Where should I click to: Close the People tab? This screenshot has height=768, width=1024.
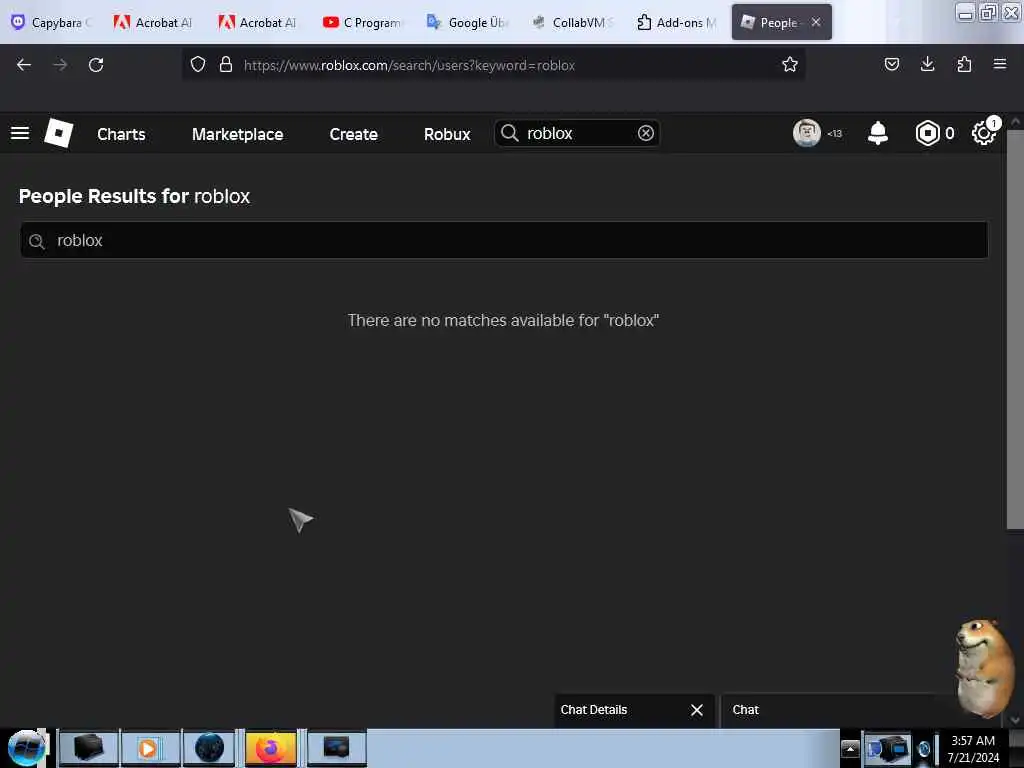(816, 22)
